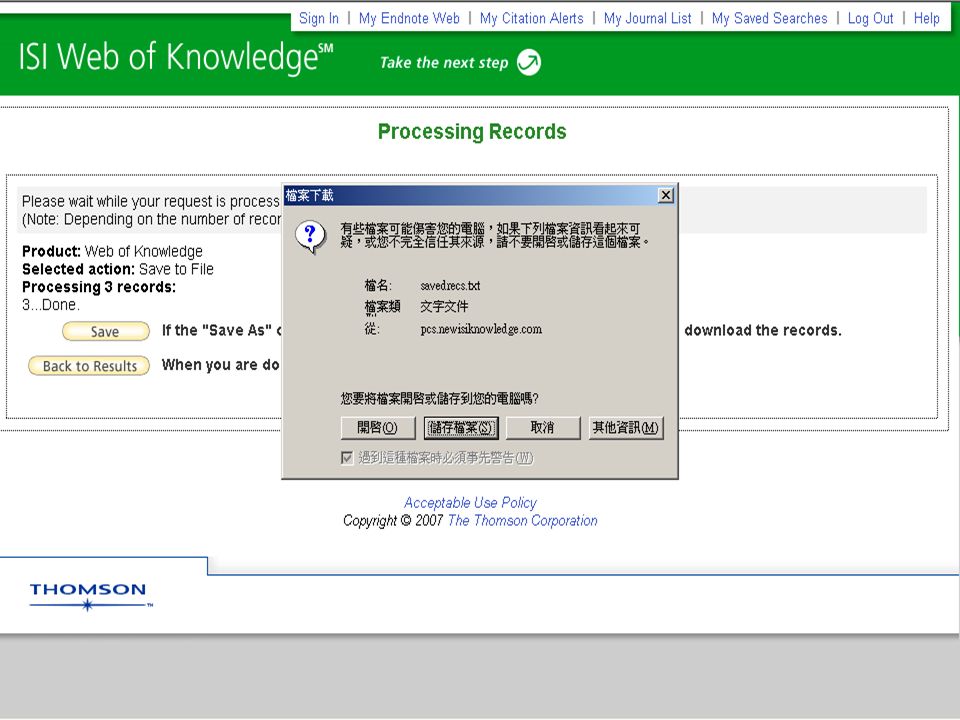This screenshot has height=720, width=960.
Task: Click the savedrecs.txt file name
Action: [450, 285]
